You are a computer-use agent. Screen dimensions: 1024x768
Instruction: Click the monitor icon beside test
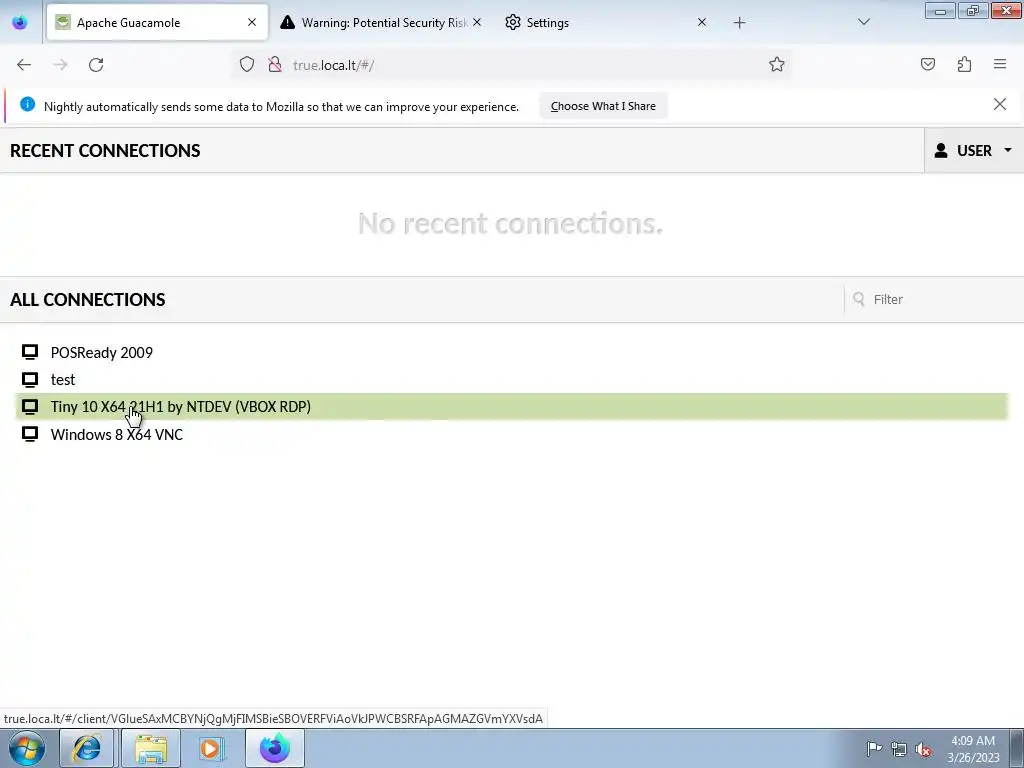(30, 379)
